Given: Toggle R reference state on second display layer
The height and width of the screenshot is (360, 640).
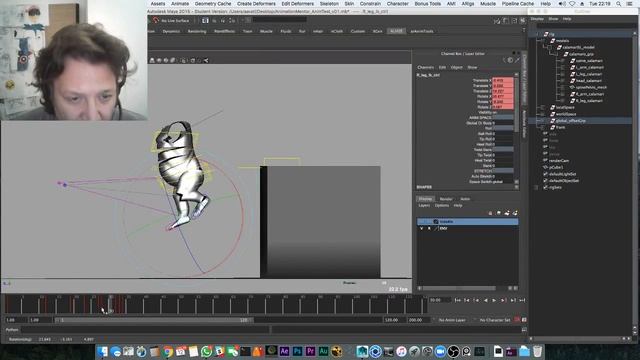Looking at the screenshot, I should (x=429, y=228).
